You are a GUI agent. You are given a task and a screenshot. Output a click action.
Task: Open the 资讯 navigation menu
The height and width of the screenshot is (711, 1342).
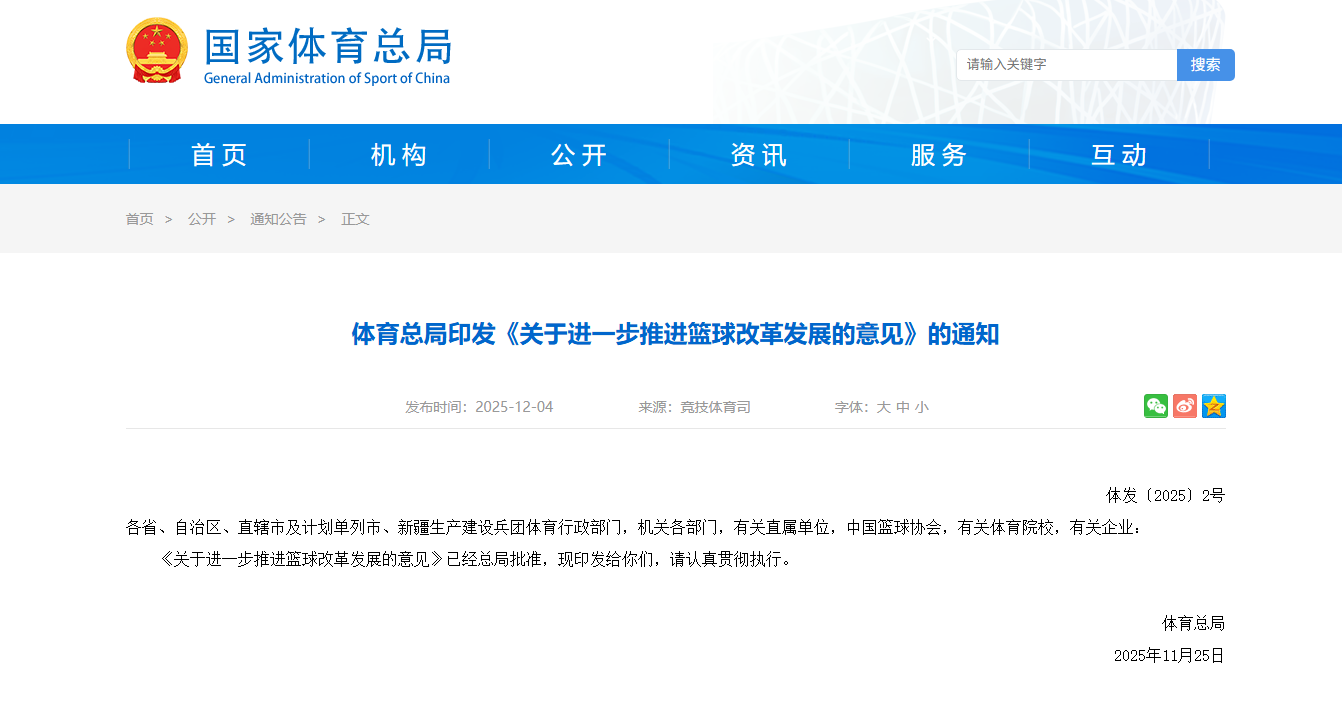coord(759,154)
